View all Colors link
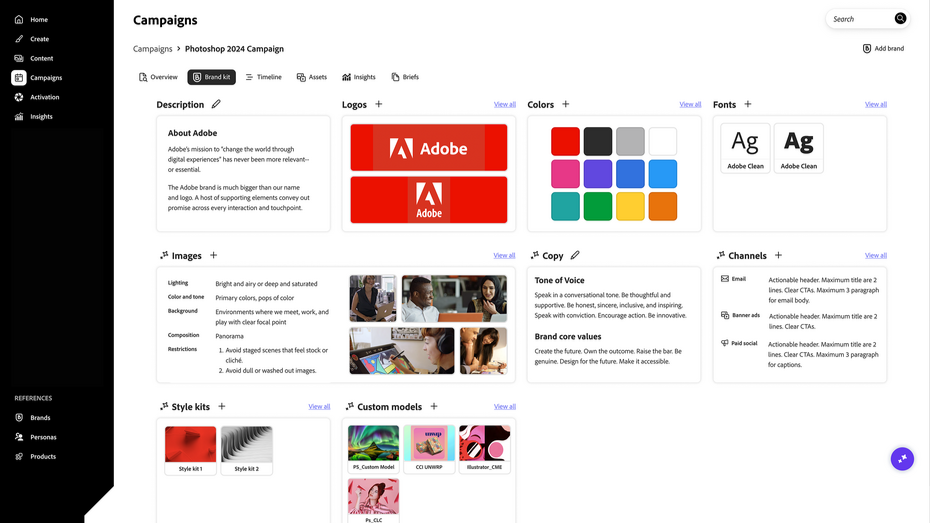 coord(690,104)
